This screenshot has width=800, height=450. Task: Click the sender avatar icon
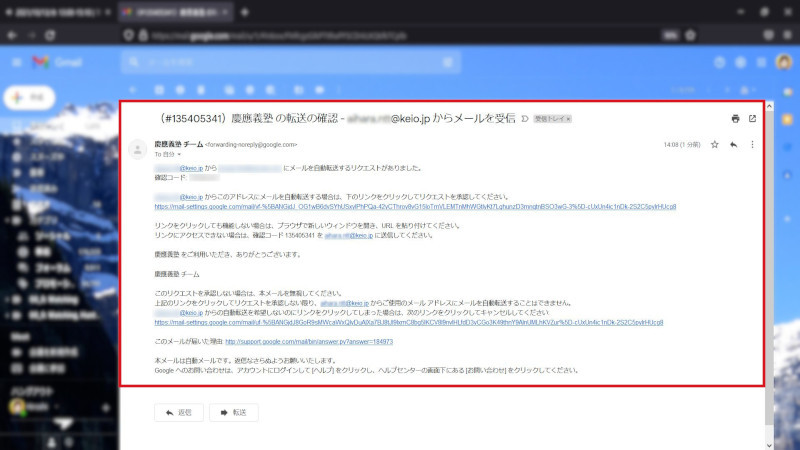[x=138, y=148]
